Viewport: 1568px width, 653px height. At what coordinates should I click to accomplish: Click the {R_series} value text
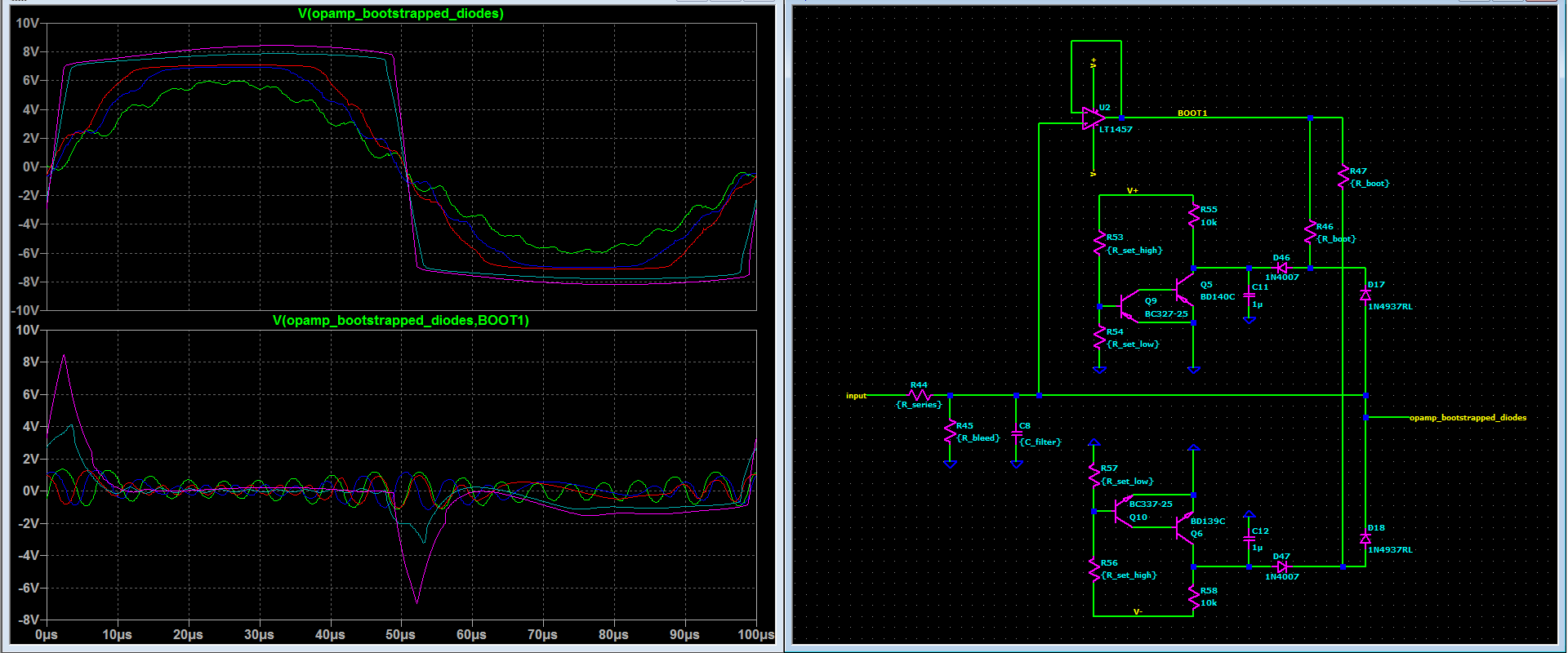(919, 405)
